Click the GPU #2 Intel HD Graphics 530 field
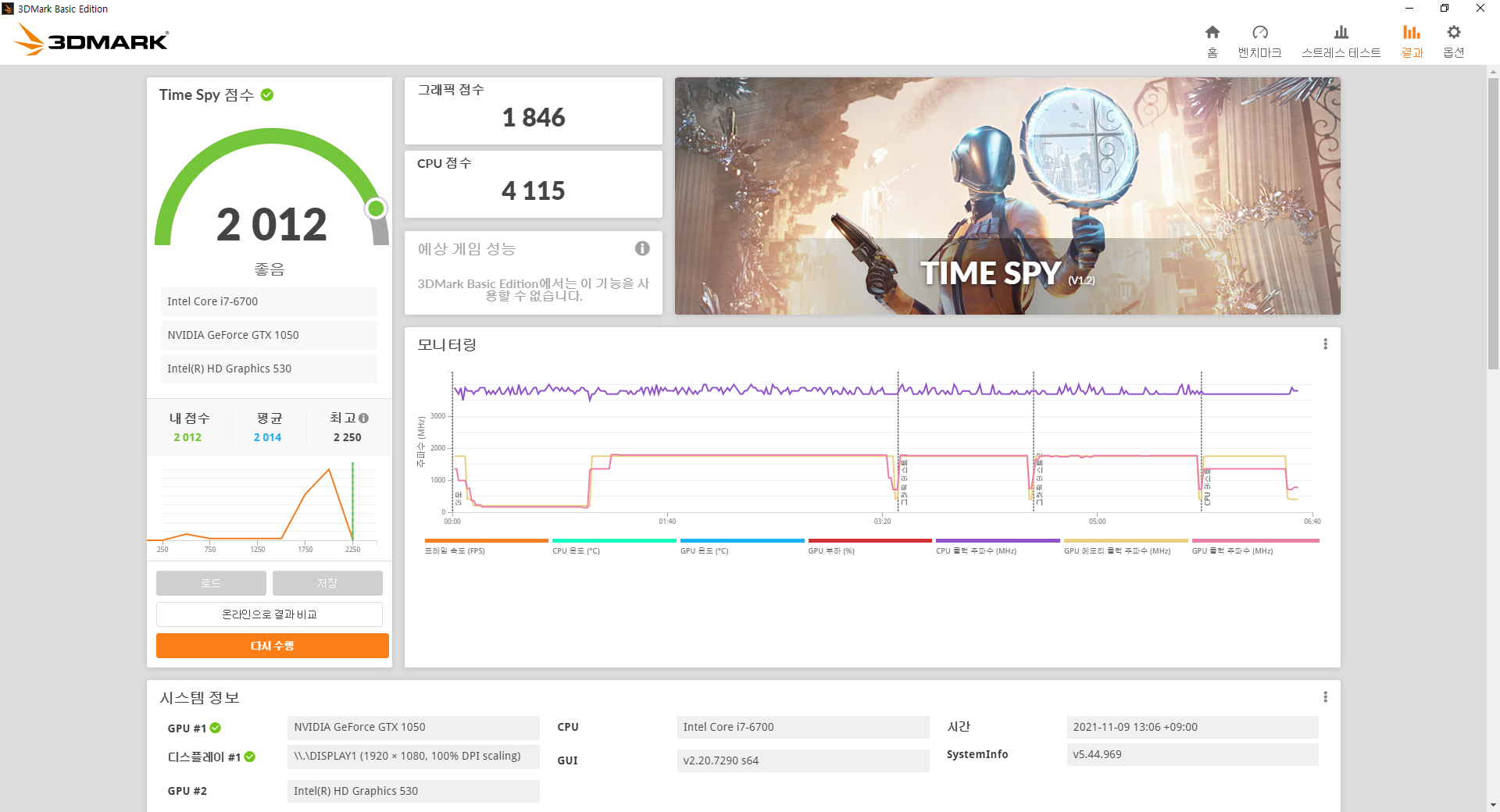This screenshot has width=1500, height=812. [x=413, y=791]
